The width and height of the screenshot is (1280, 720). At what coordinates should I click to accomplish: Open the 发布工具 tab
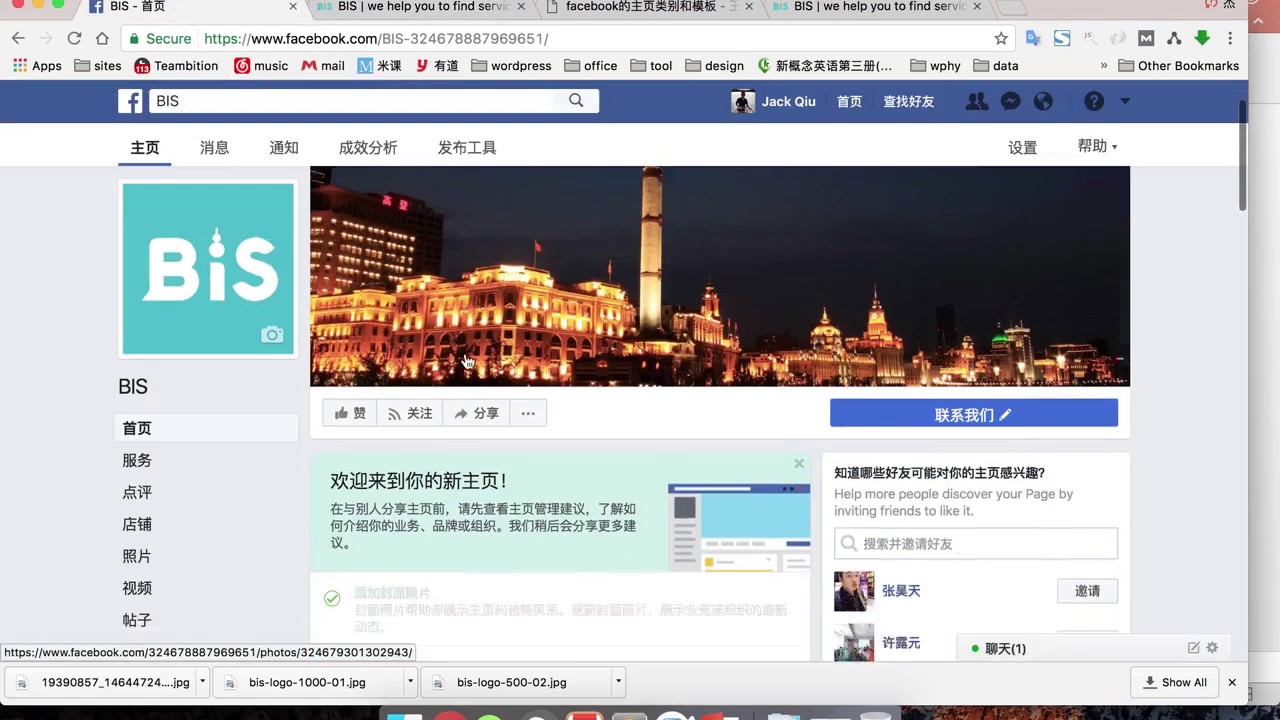[x=467, y=147]
